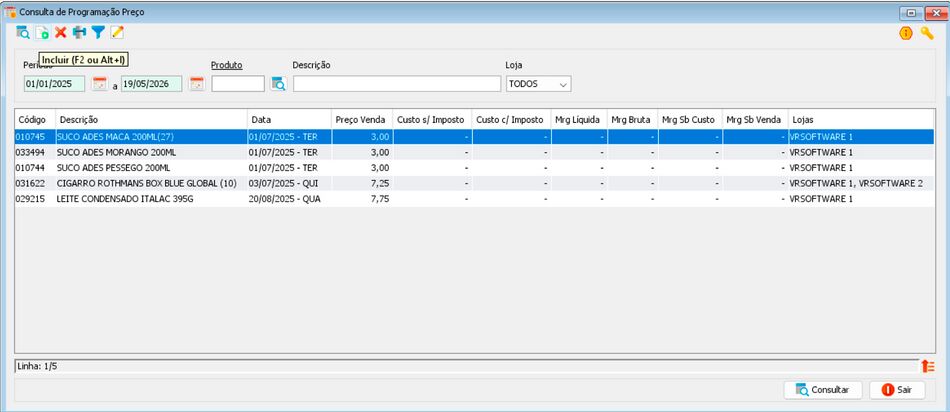Click the Custo s/ Imposto column header
The image size is (950, 412).
pyautogui.click(x=433, y=120)
